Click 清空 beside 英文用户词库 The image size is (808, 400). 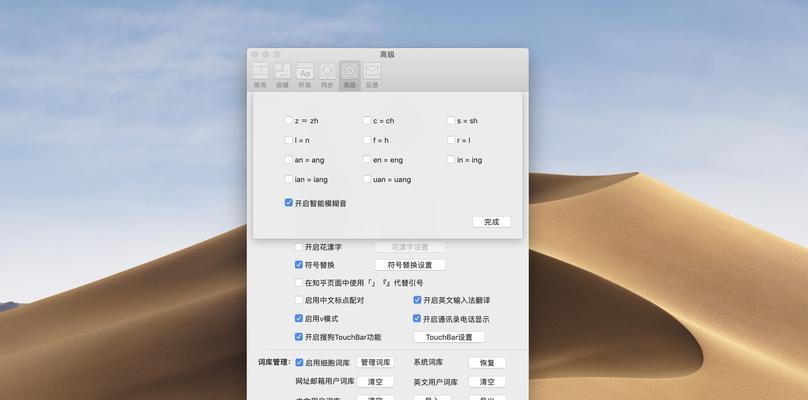point(487,382)
